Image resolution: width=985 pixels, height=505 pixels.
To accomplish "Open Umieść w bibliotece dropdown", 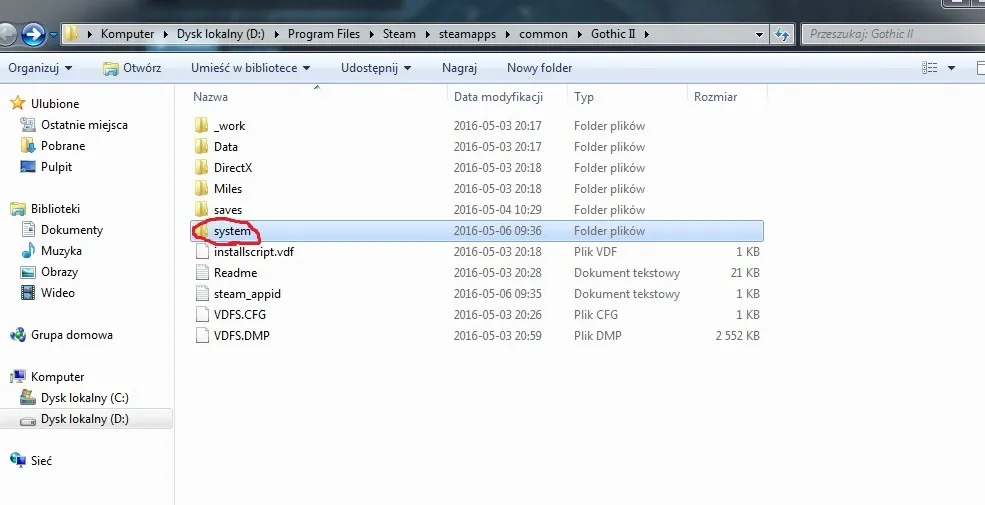I will click(251, 68).
